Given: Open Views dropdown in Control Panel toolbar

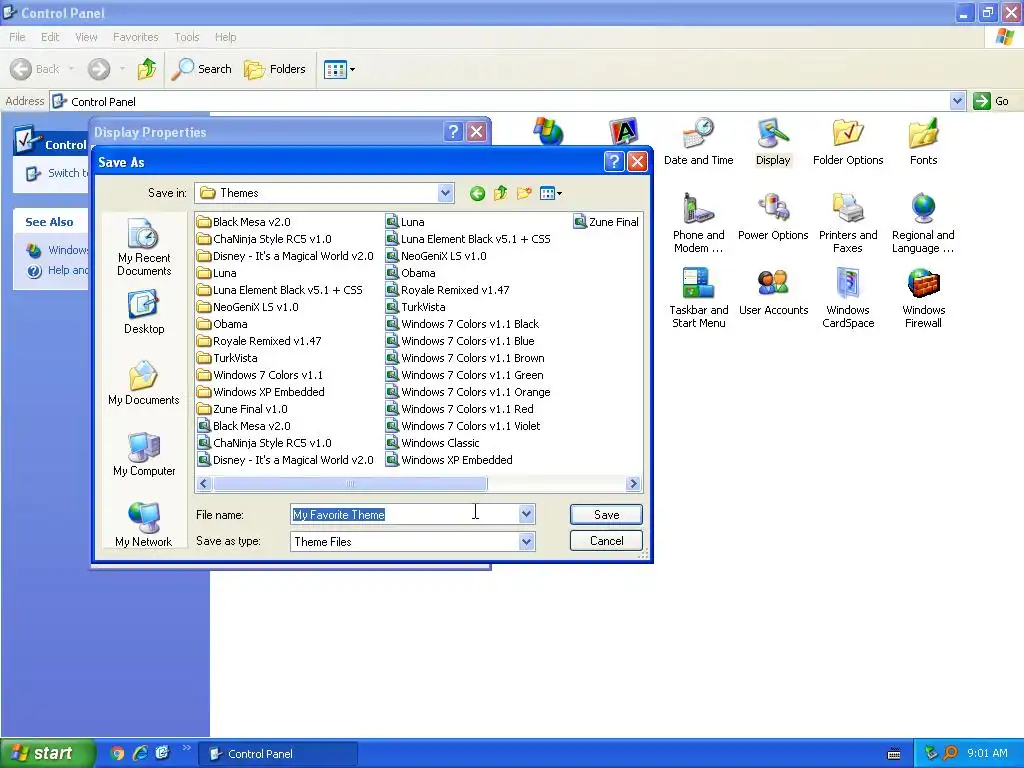Looking at the screenshot, I should (x=340, y=69).
